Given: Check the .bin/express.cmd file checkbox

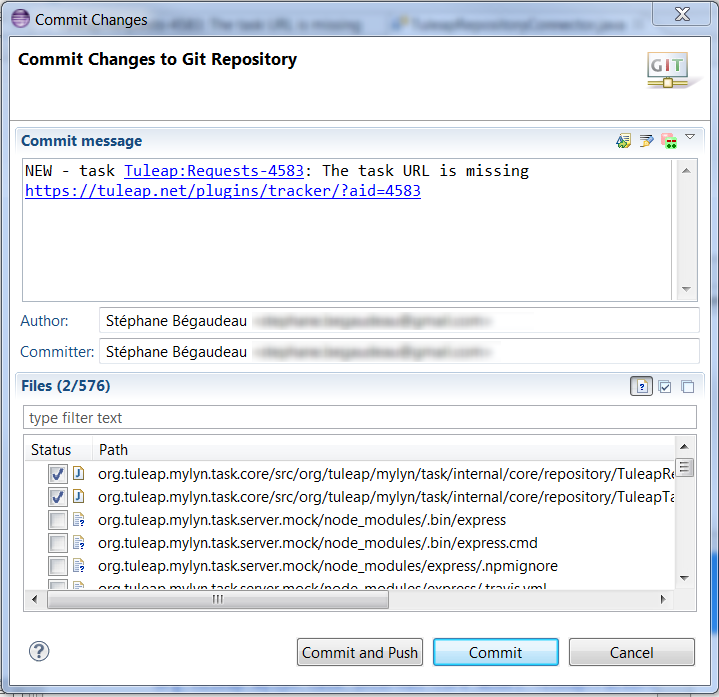Looking at the screenshot, I should (58, 543).
